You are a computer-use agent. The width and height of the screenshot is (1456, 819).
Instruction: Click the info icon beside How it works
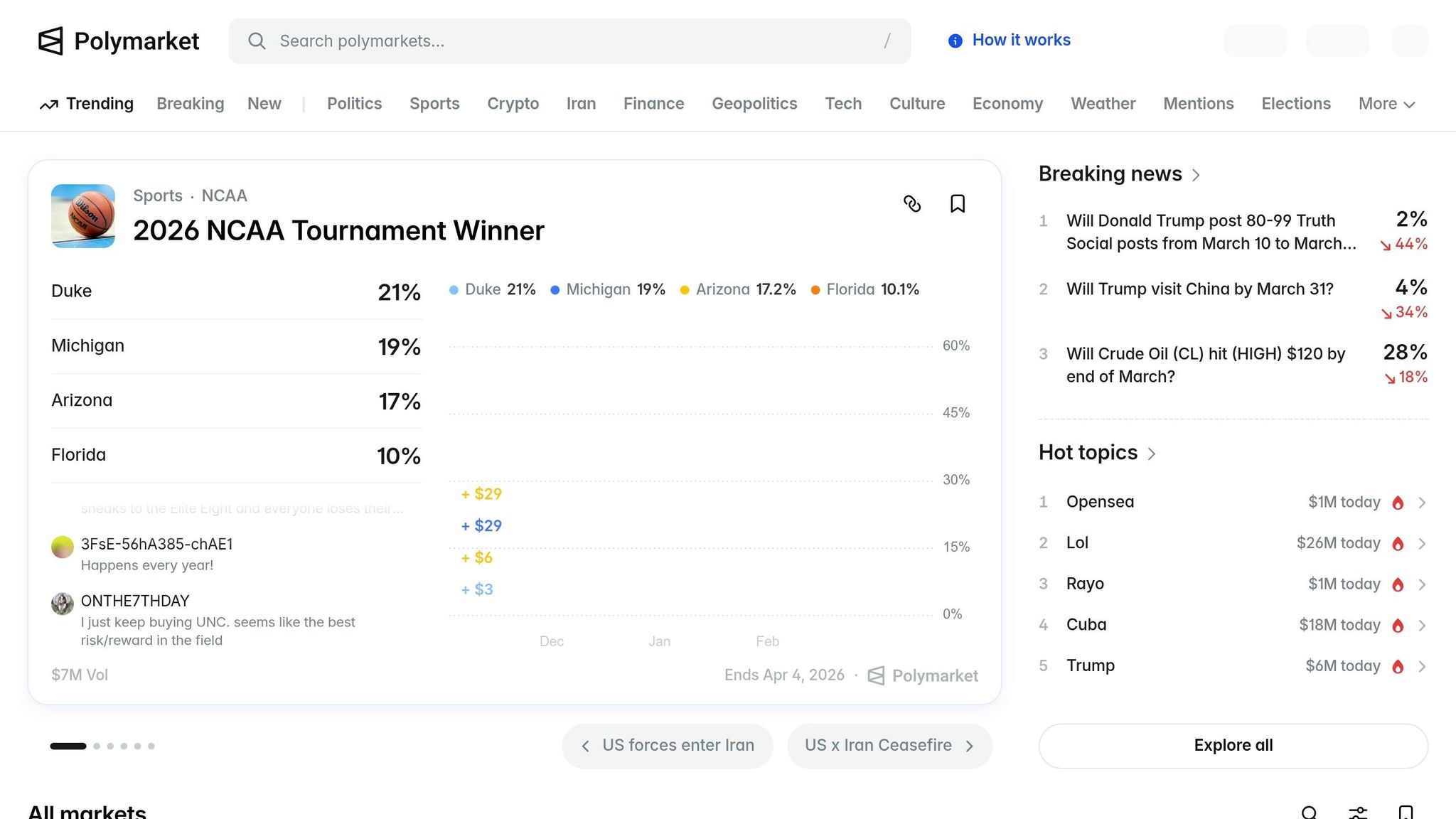(x=955, y=41)
